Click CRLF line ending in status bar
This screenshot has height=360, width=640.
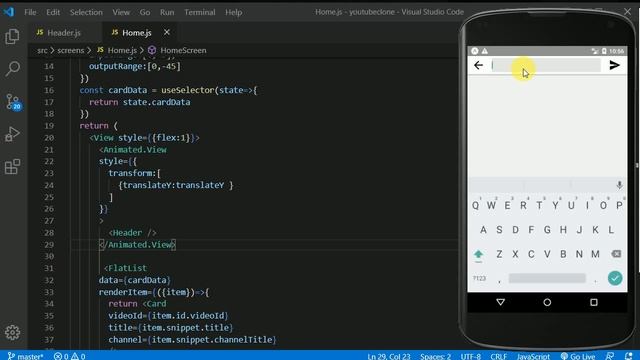point(498,356)
